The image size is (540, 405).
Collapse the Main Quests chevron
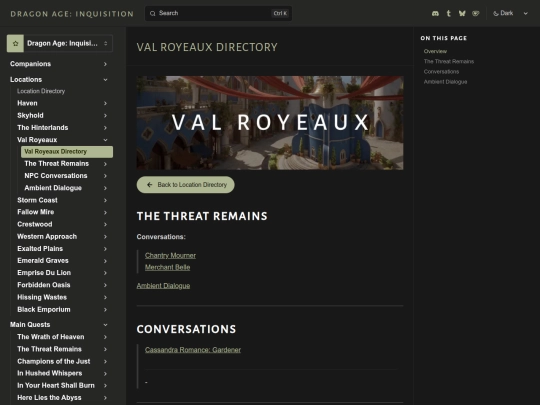(x=105, y=325)
